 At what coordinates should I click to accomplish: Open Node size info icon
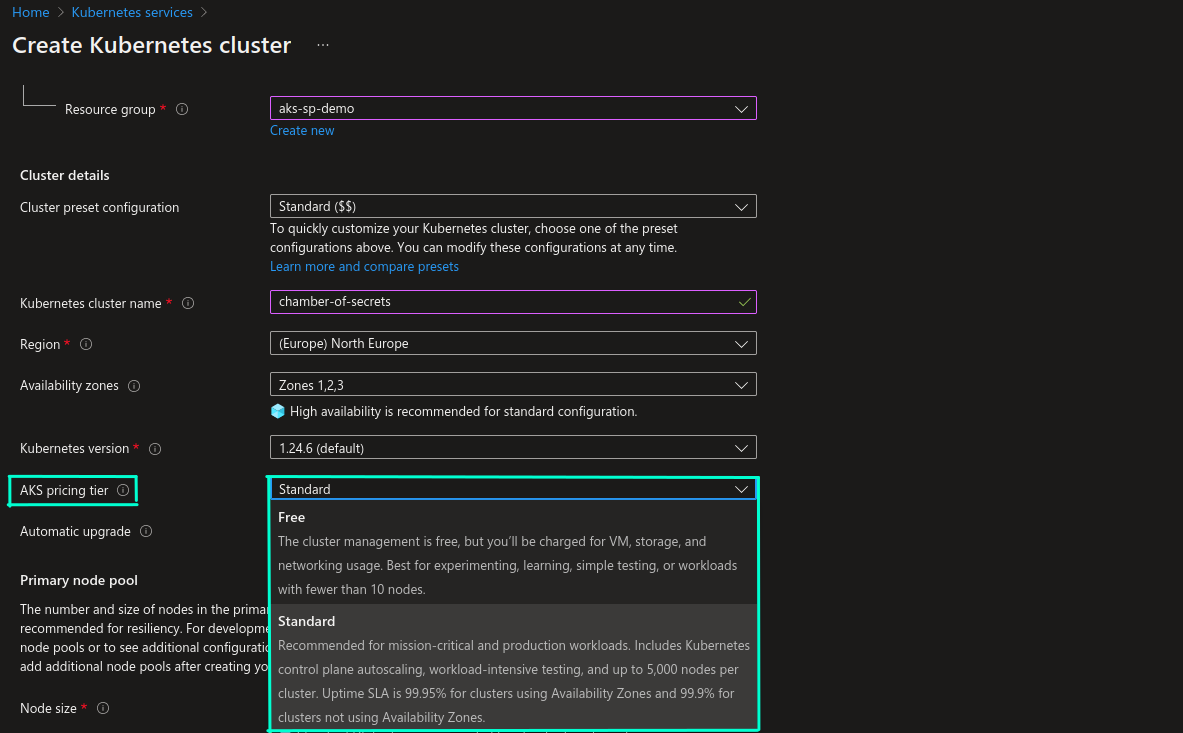tap(103, 708)
